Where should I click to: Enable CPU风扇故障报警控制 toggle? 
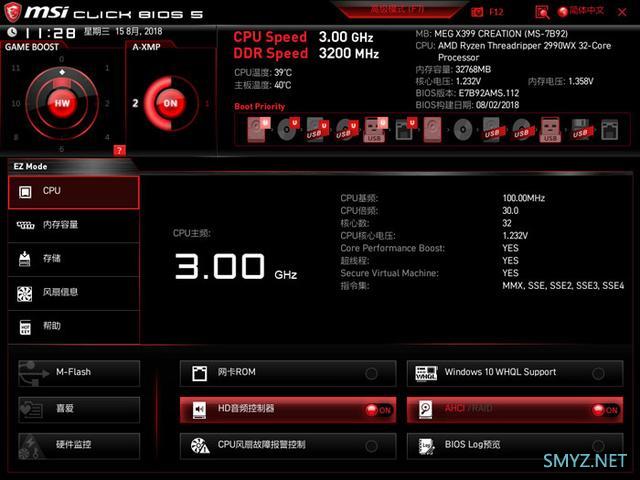(x=371, y=446)
